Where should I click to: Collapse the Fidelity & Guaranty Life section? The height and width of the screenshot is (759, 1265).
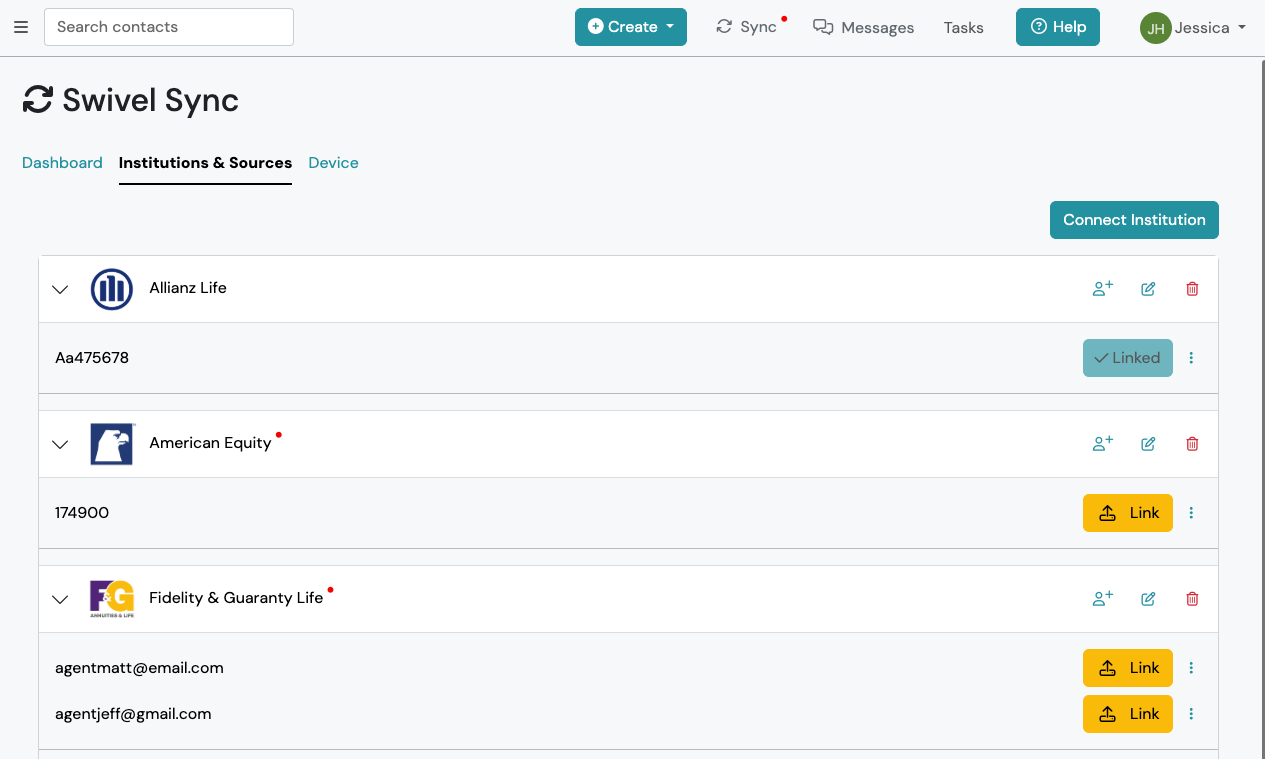[60, 599]
